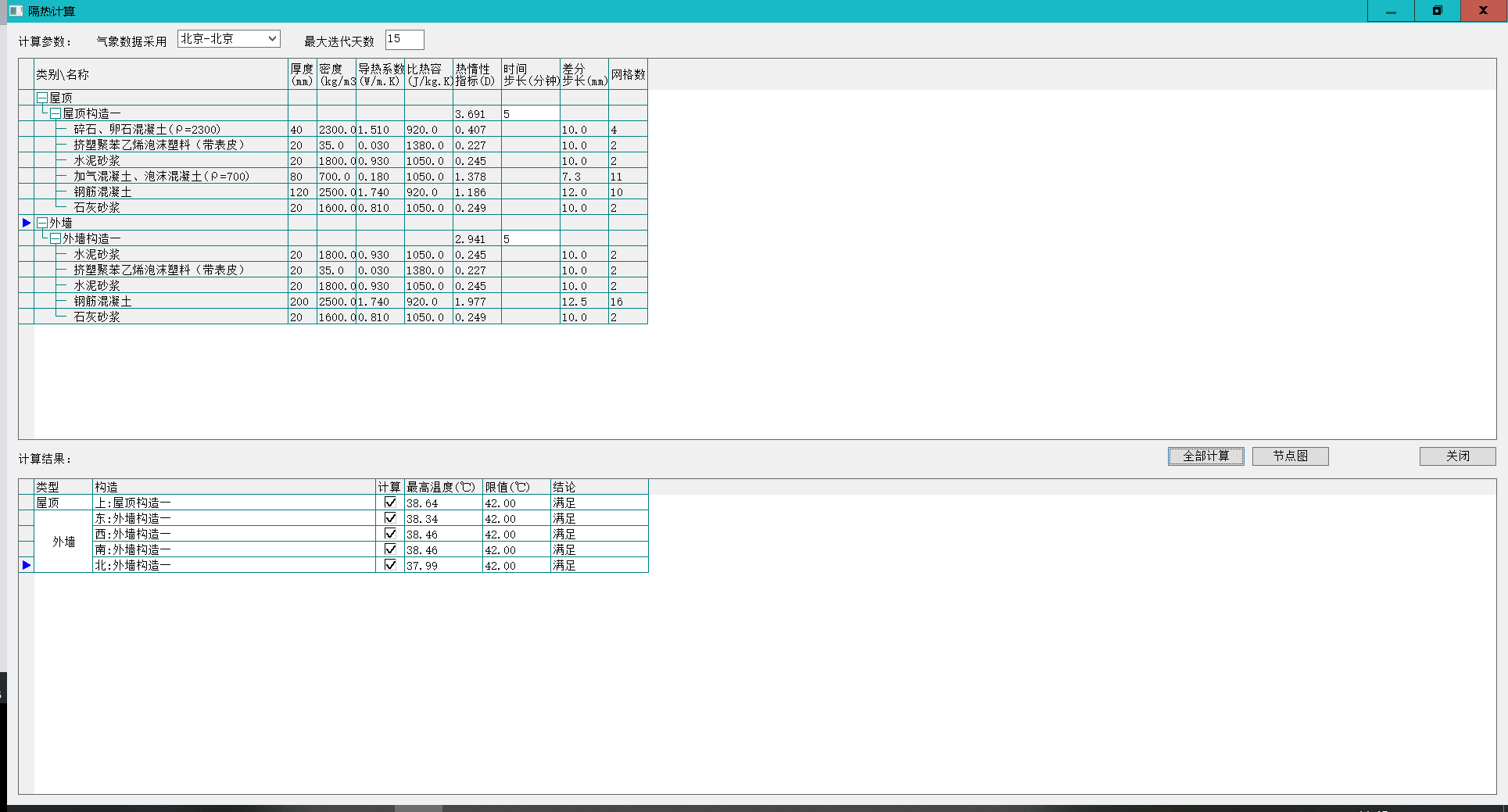
Task: Click the 最高温度 results column header
Action: click(x=442, y=487)
